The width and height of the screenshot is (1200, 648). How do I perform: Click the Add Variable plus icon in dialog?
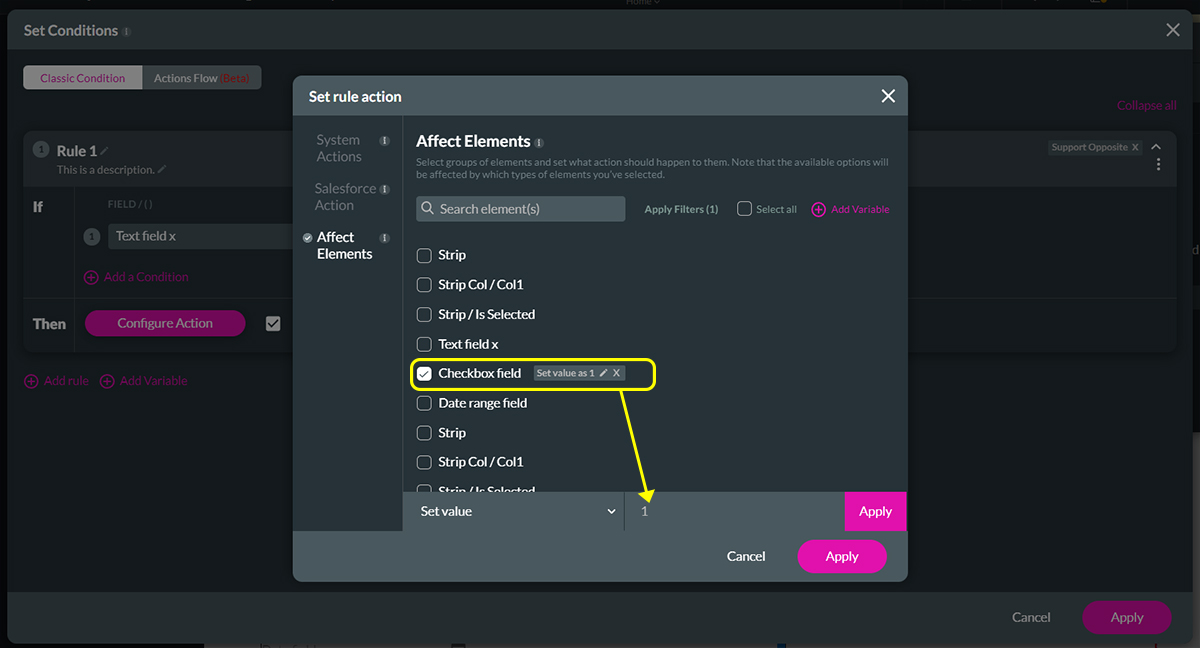[818, 209]
